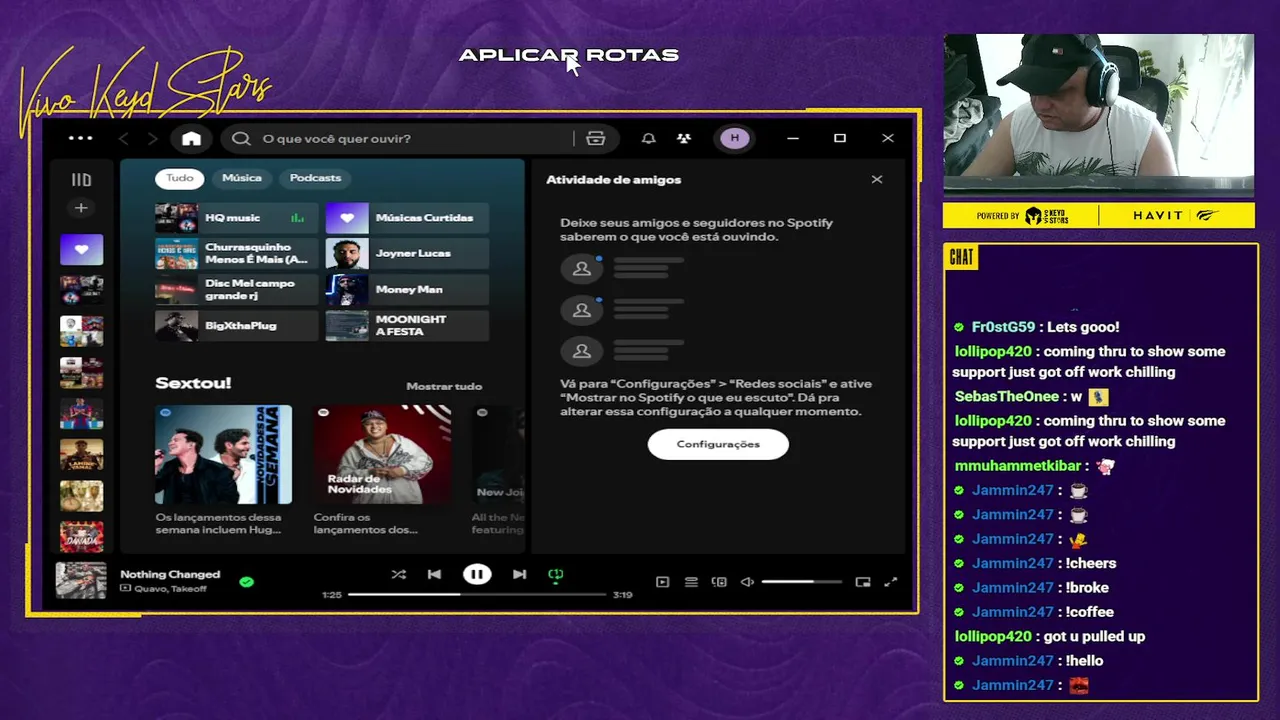Click the now playing album cover
Viewport: 1280px width, 720px height.
[81, 581]
